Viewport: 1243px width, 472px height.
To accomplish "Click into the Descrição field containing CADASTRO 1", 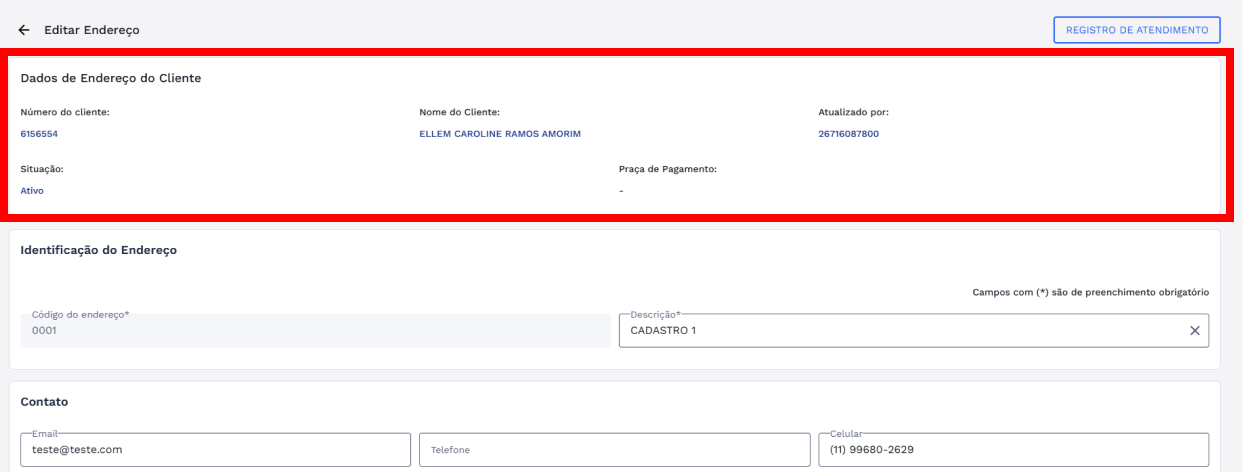I will pyautogui.click(x=900, y=331).
